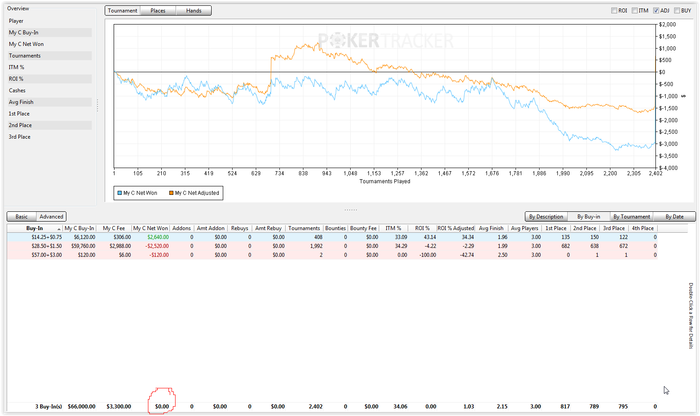Sort by ITM % column header
This screenshot has height=416, width=700.
pyautogui.click(x=393, y=228)
